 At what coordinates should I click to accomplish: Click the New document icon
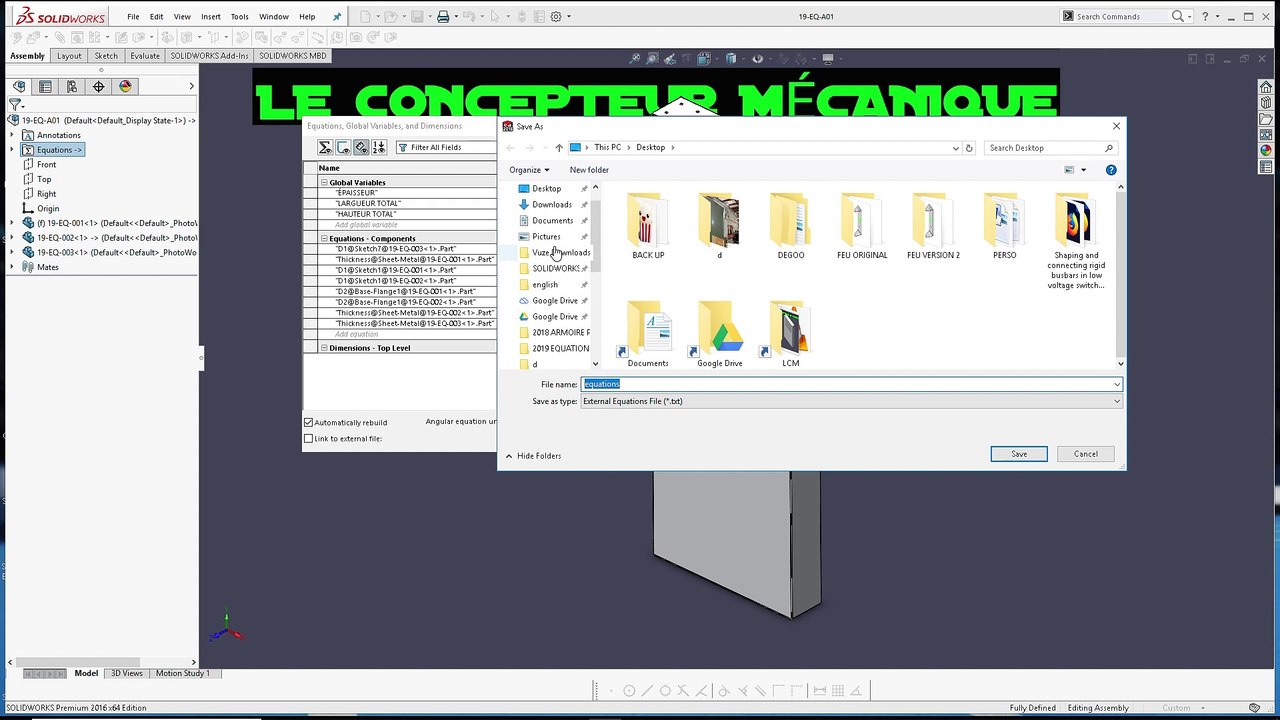click(x=365, y=17)
